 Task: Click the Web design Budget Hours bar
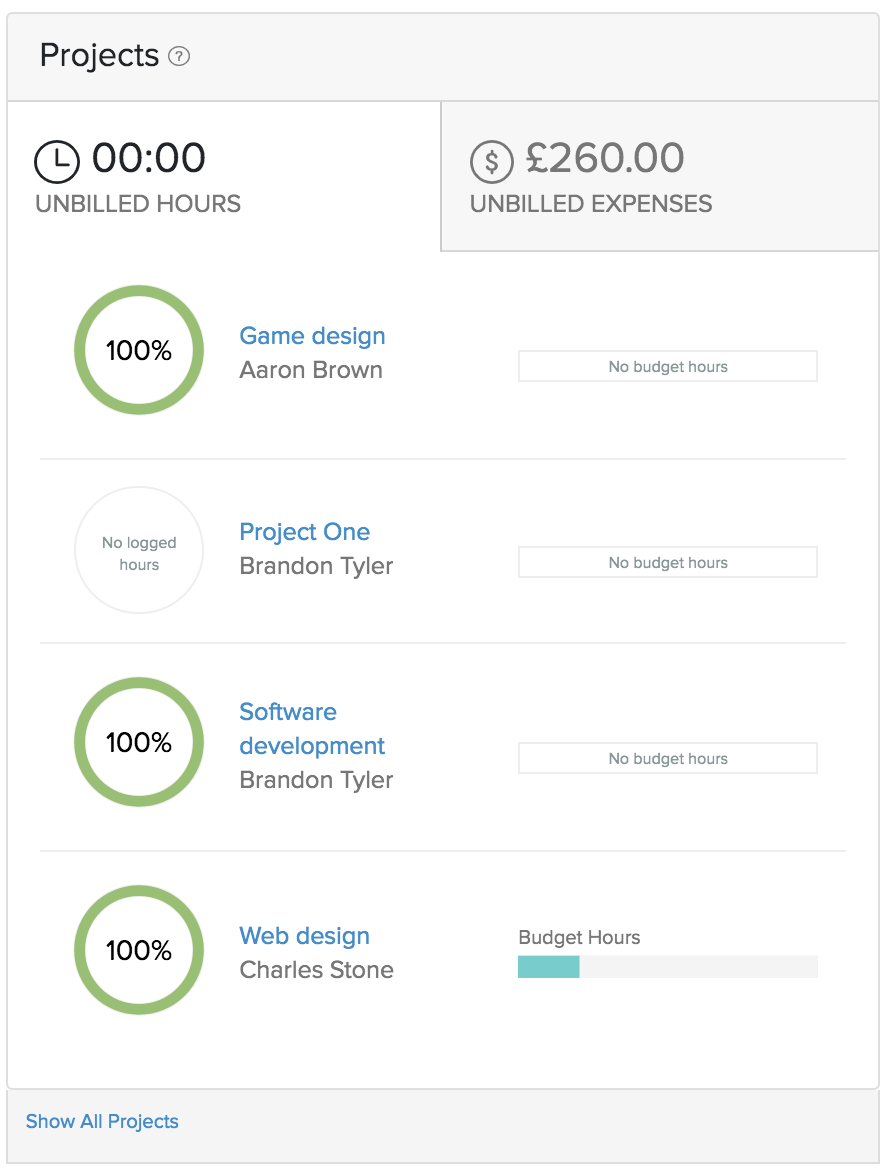[x=667, y=967]
